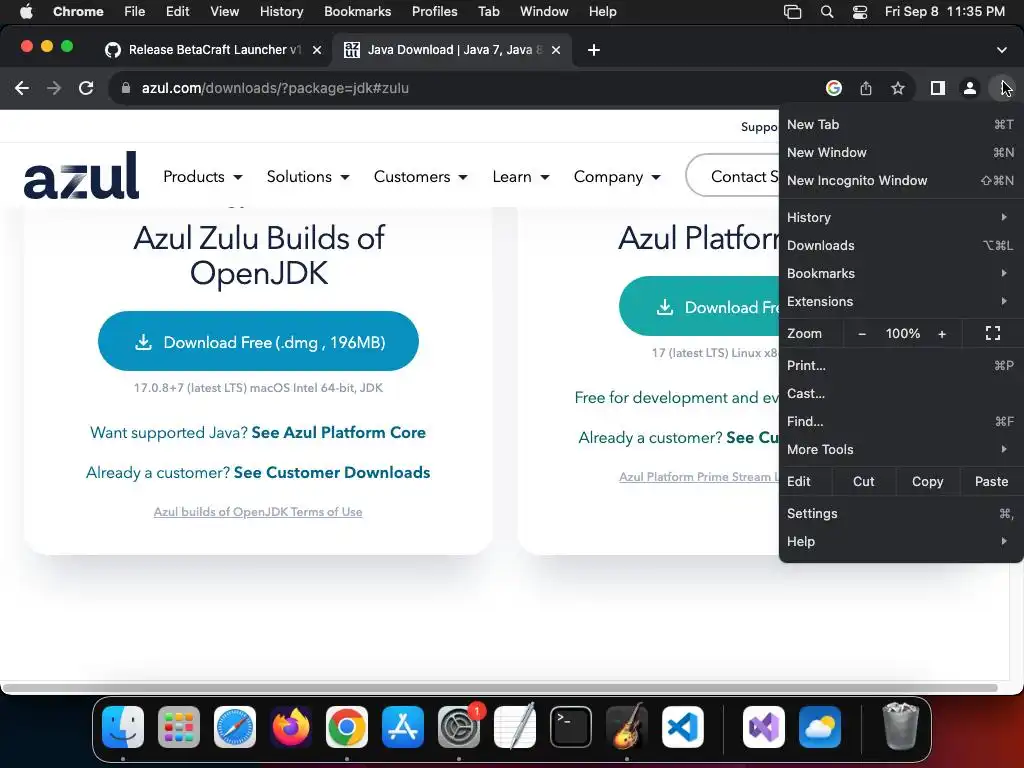
Task: Open Terminal from the Dock
Action: [571, 727]
